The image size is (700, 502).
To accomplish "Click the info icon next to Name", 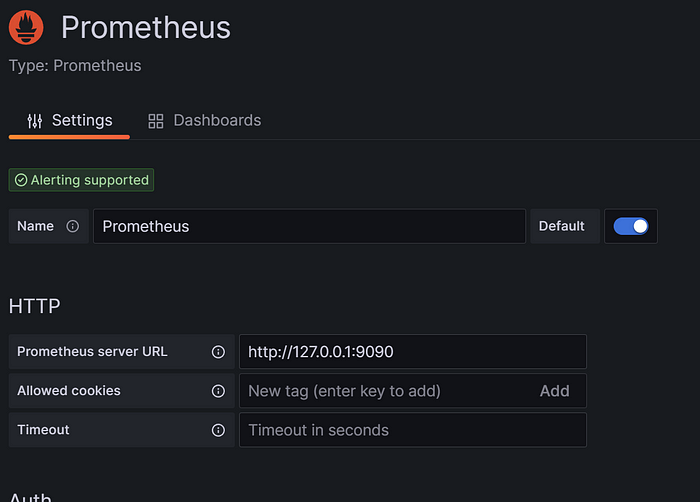I will click(72, 226).
